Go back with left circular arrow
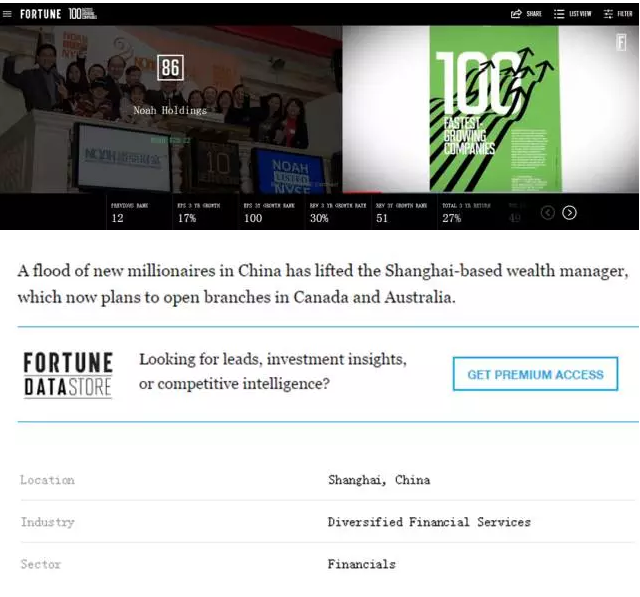 click(x=547, y=213)
